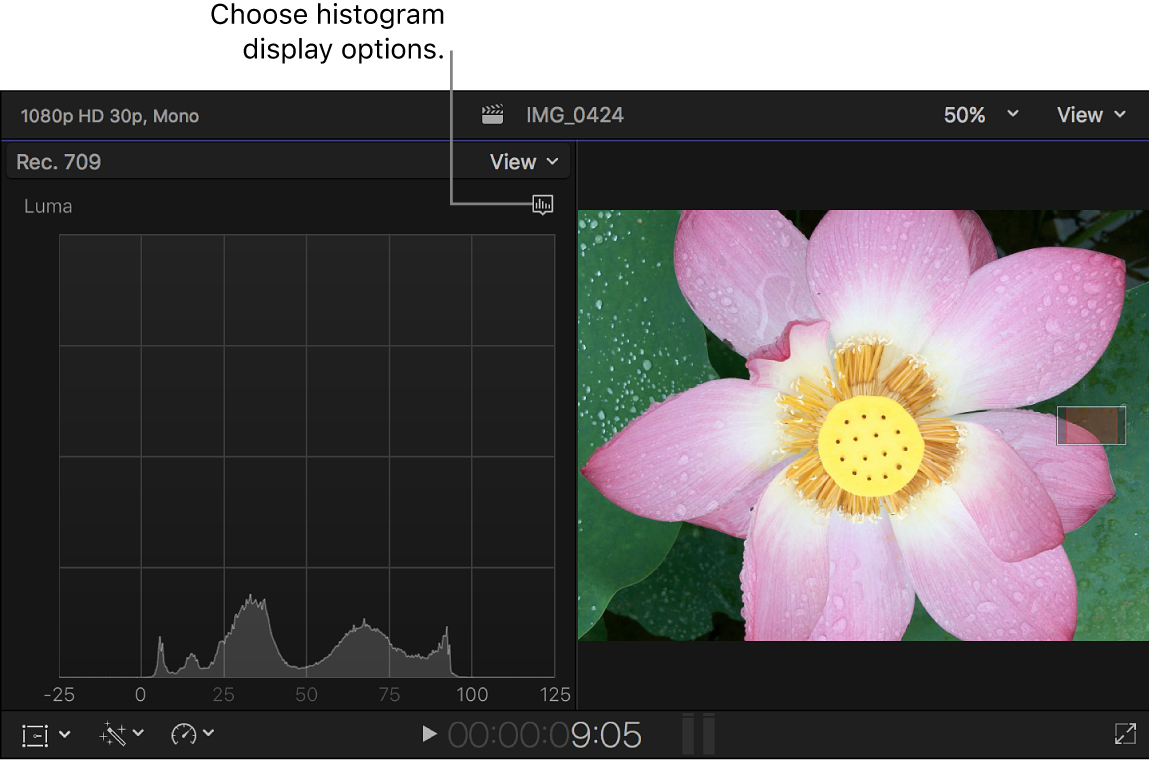This screenshot has height=762, width=1150.
Task: Click the clapperboard icon next to IMG_0424
Action: point(492,114)
